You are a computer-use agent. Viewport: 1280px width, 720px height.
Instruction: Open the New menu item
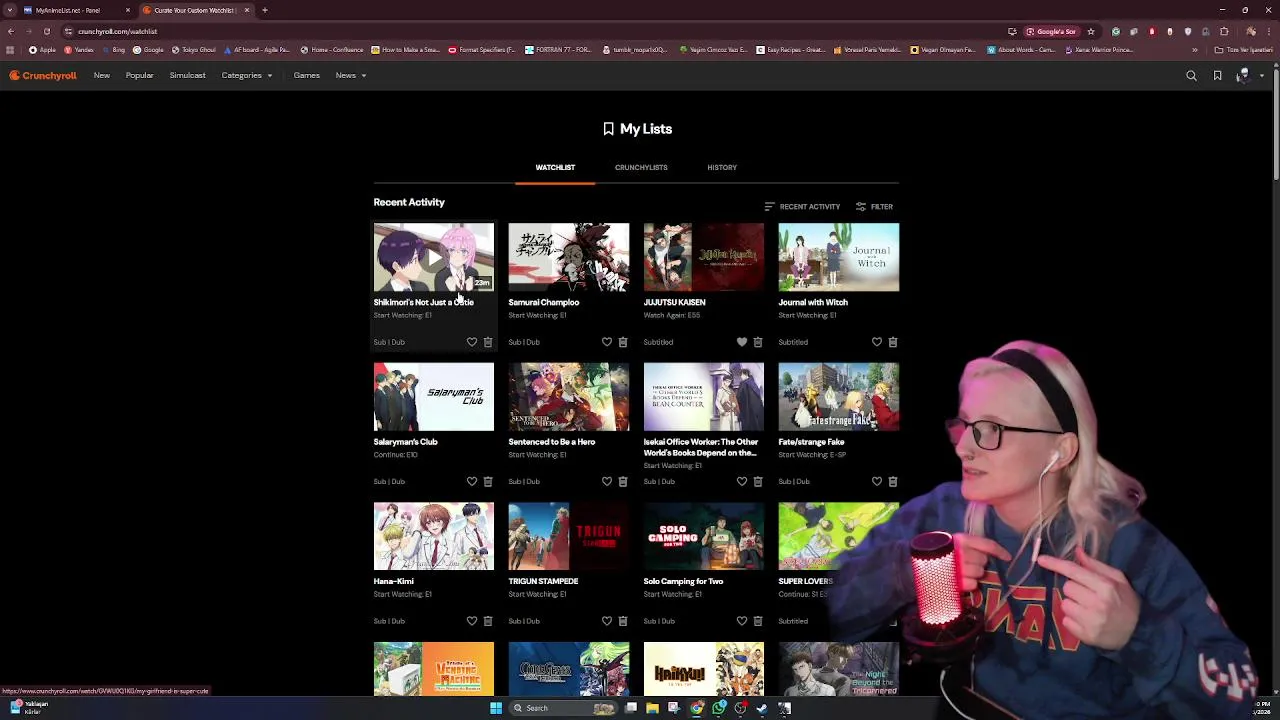pos(102,75)
